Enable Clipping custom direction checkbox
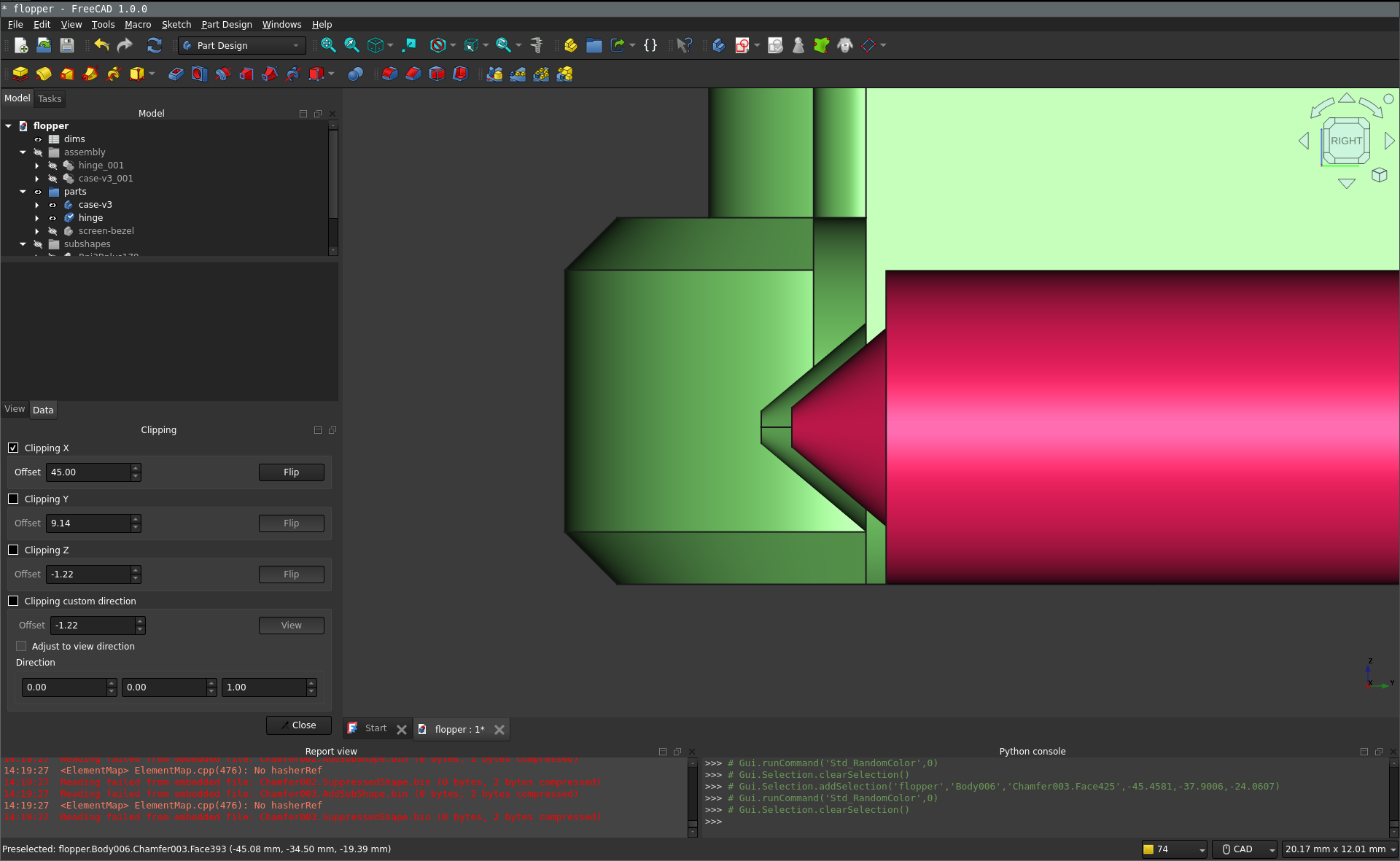 coord(13,601)
